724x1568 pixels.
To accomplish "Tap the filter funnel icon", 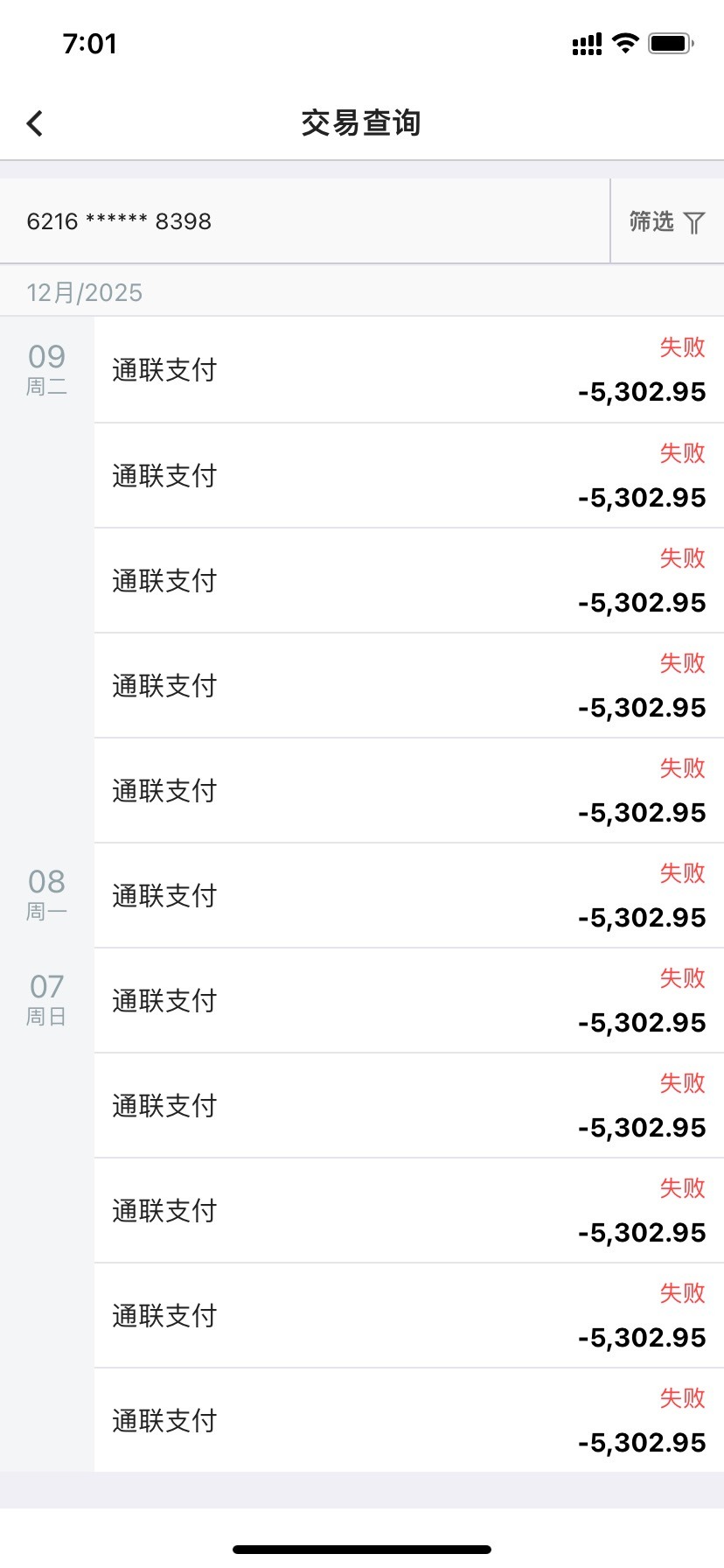I will pos(693,222).
